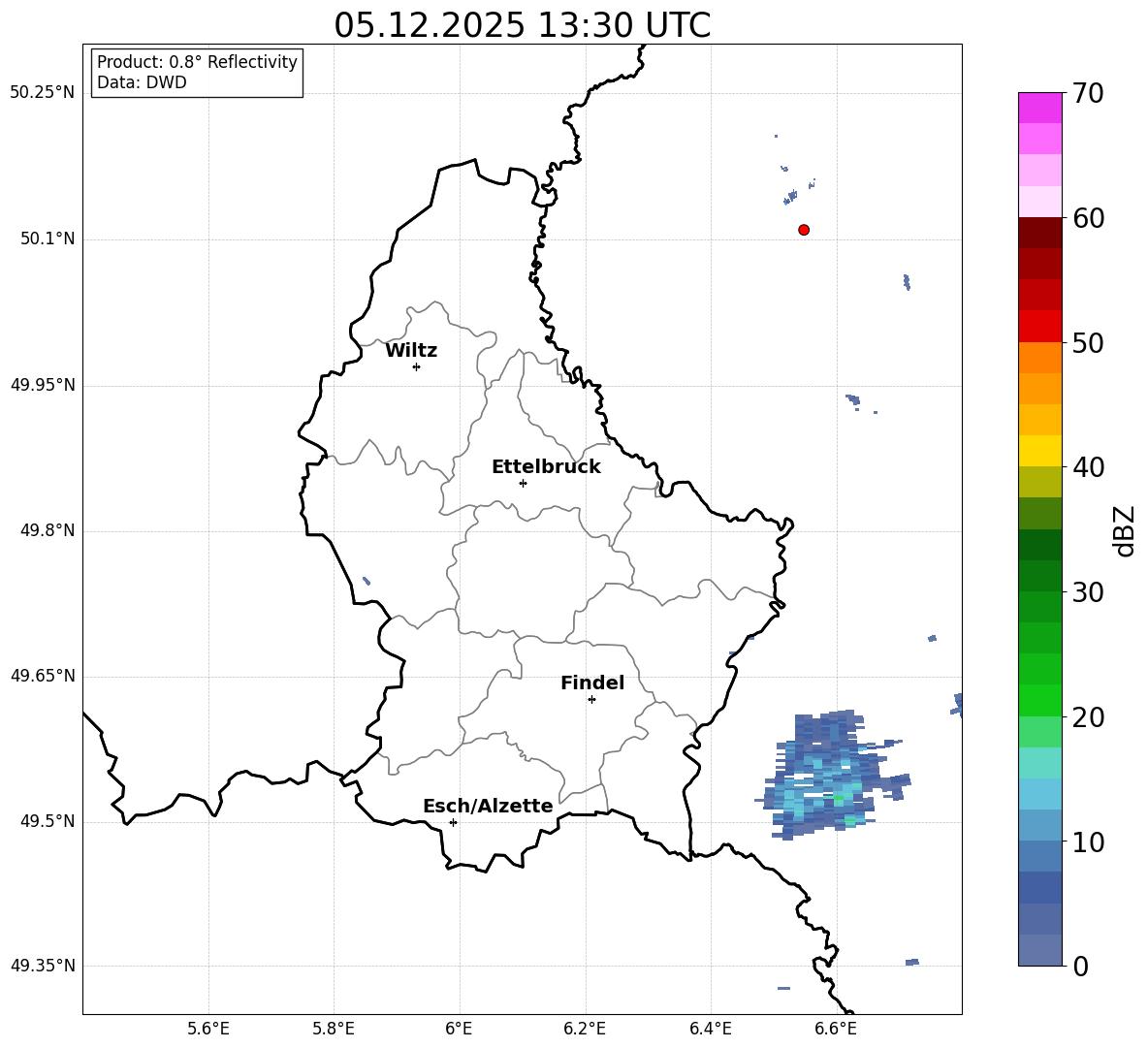Click the colorbar tick label '50'
Viewport: 1148px width, 1048px height.
point(1088,343)
